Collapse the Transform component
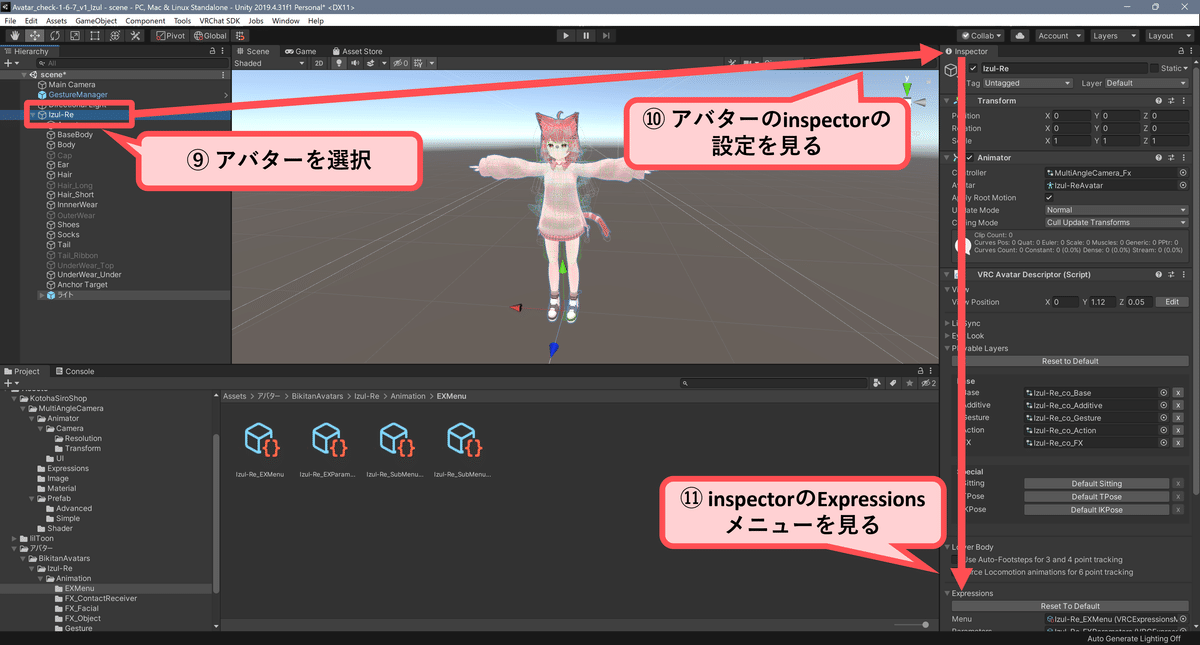Screen dimensions: 1200x645 point(948,101)
